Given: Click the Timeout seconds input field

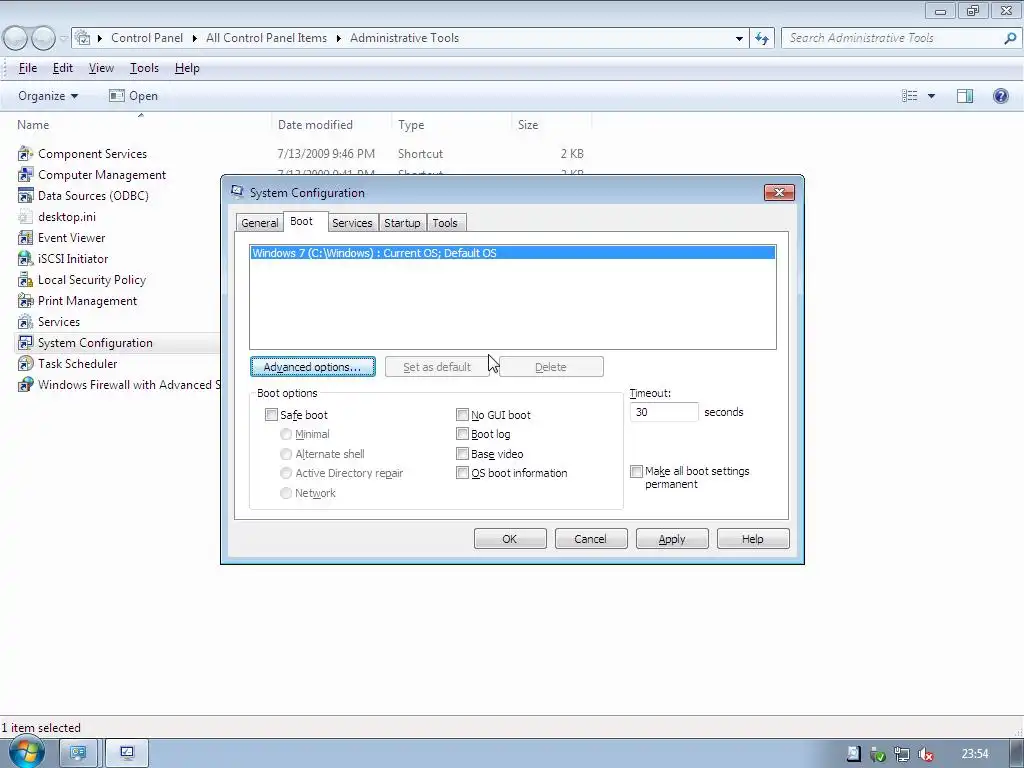Looking at the screenshot, I should [664, 412].
